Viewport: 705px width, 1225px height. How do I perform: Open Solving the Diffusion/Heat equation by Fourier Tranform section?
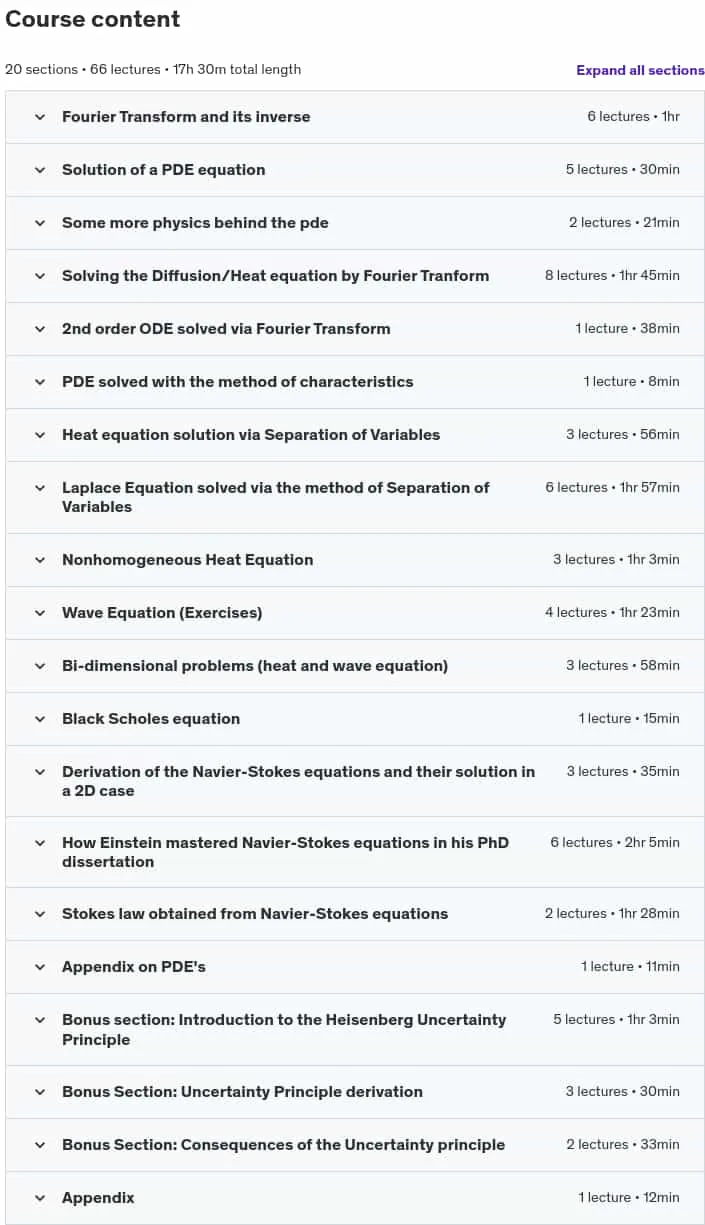[x=355, y=276]
